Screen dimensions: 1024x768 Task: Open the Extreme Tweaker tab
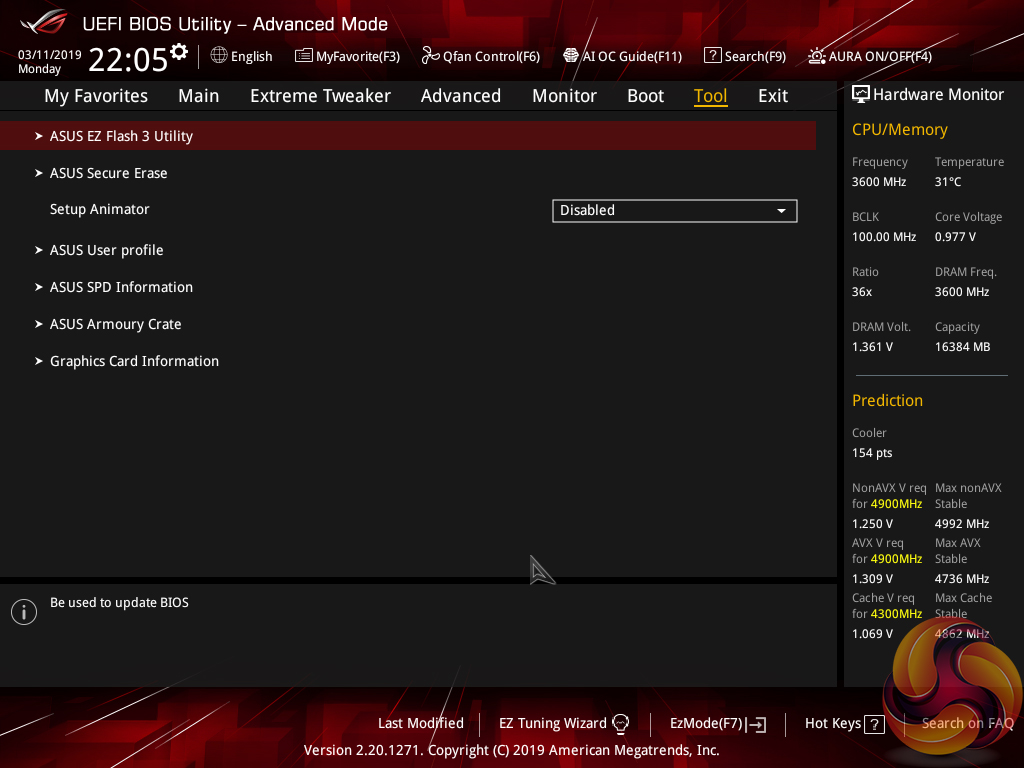click(x=320, y=95)
